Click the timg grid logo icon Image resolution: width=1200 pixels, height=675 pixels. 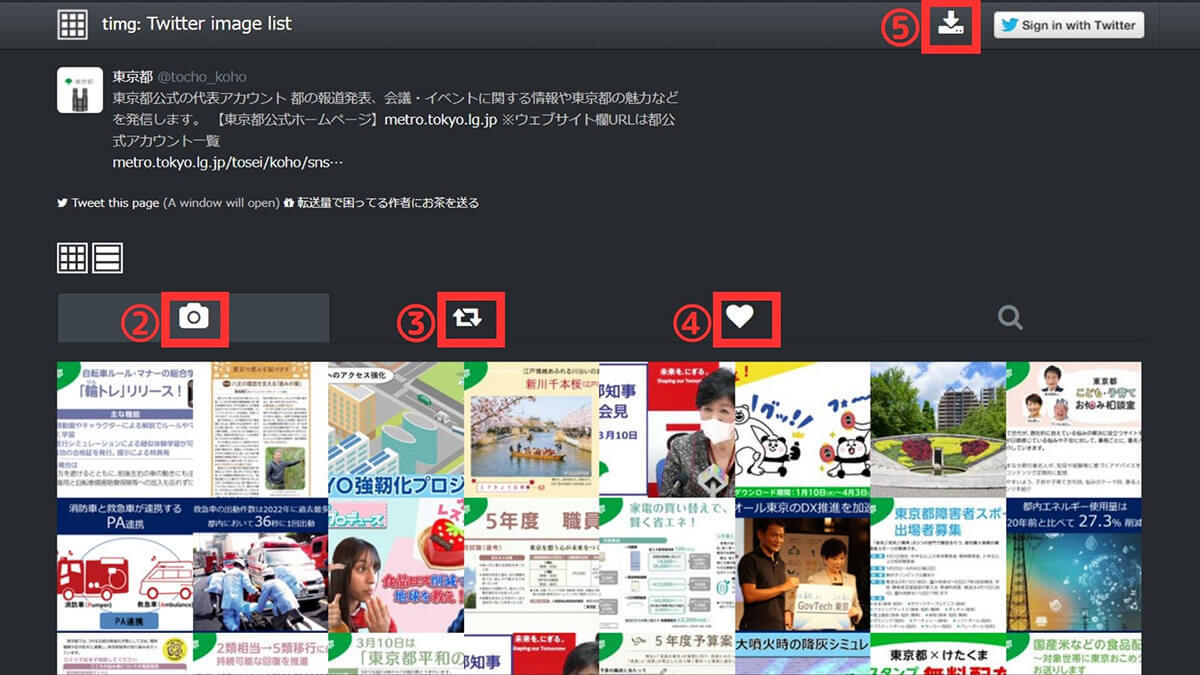click(x=73, y=24)
